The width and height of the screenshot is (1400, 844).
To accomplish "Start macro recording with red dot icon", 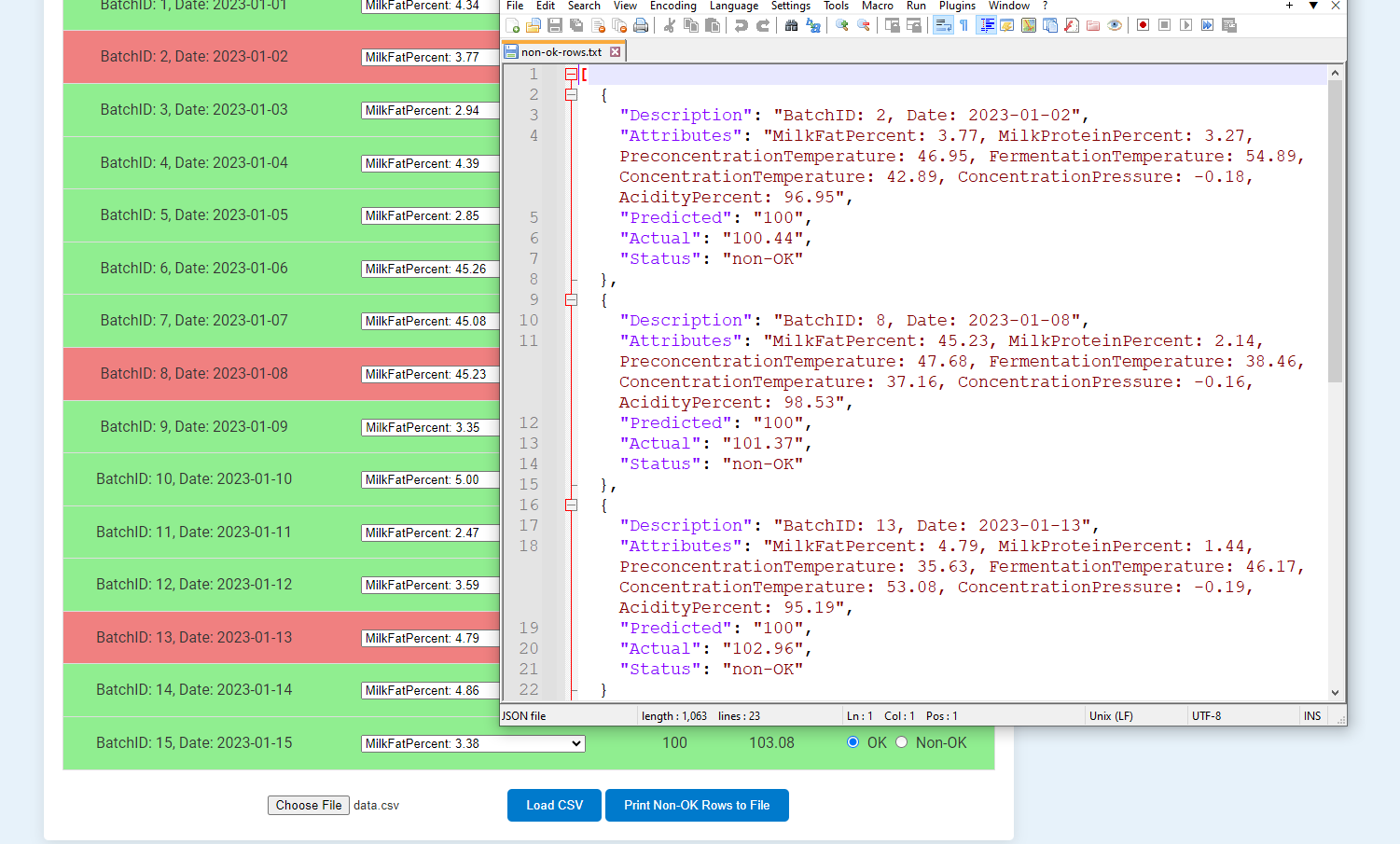I will [1143, 25].
